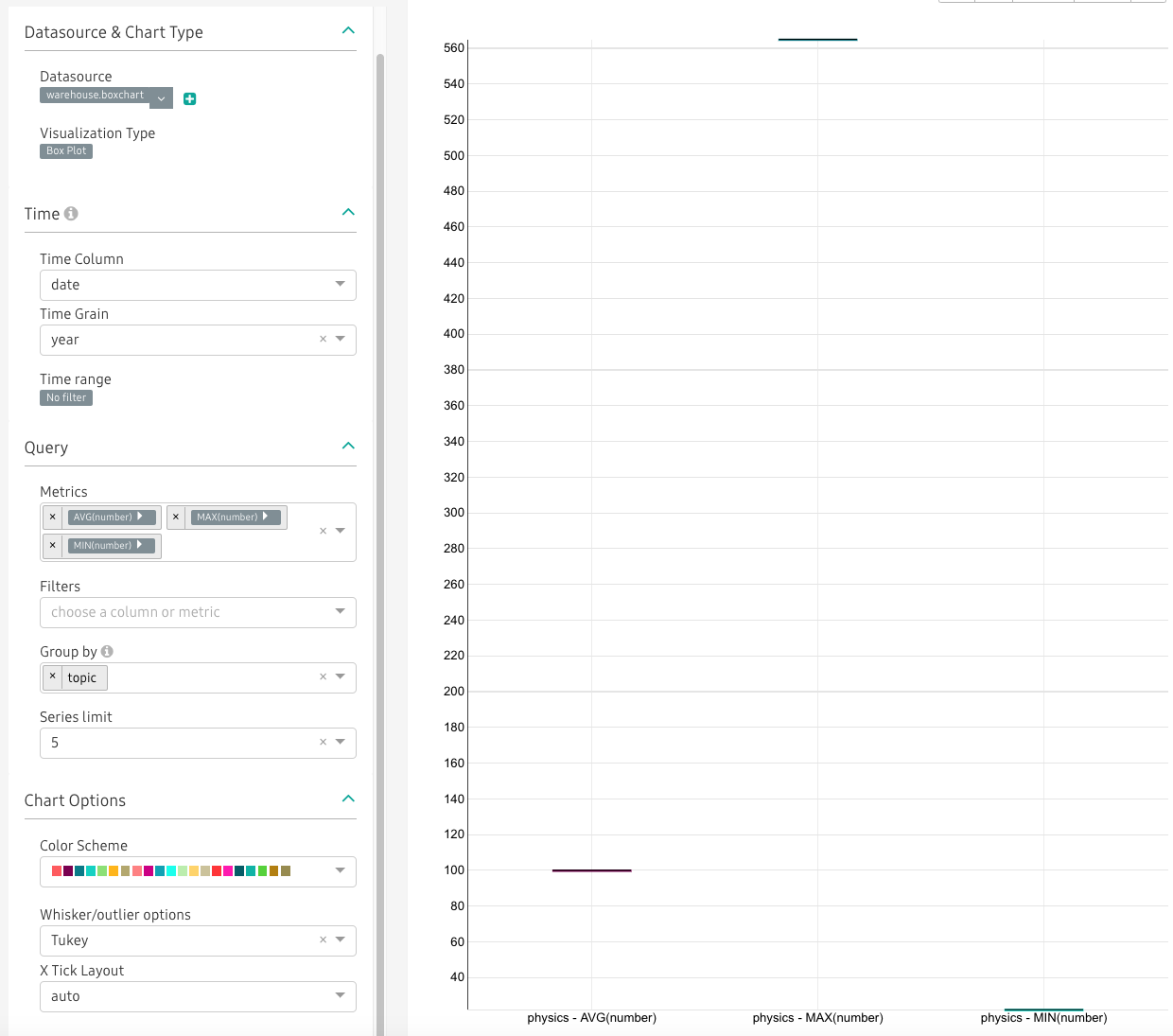
Task: Click the physics - MAX(number) box line
Action: 818,40
